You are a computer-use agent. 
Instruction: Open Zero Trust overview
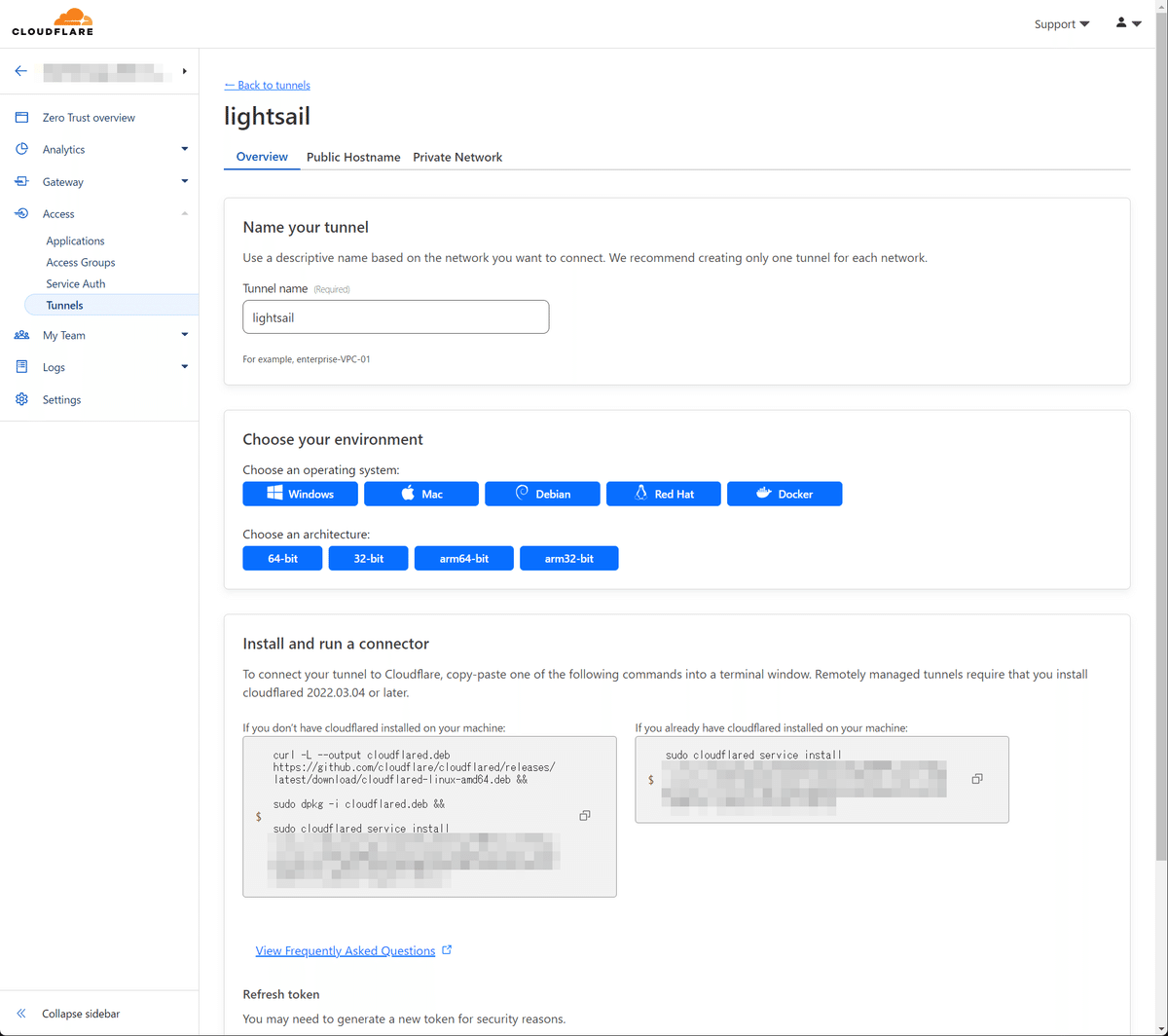tap(89, 118)
